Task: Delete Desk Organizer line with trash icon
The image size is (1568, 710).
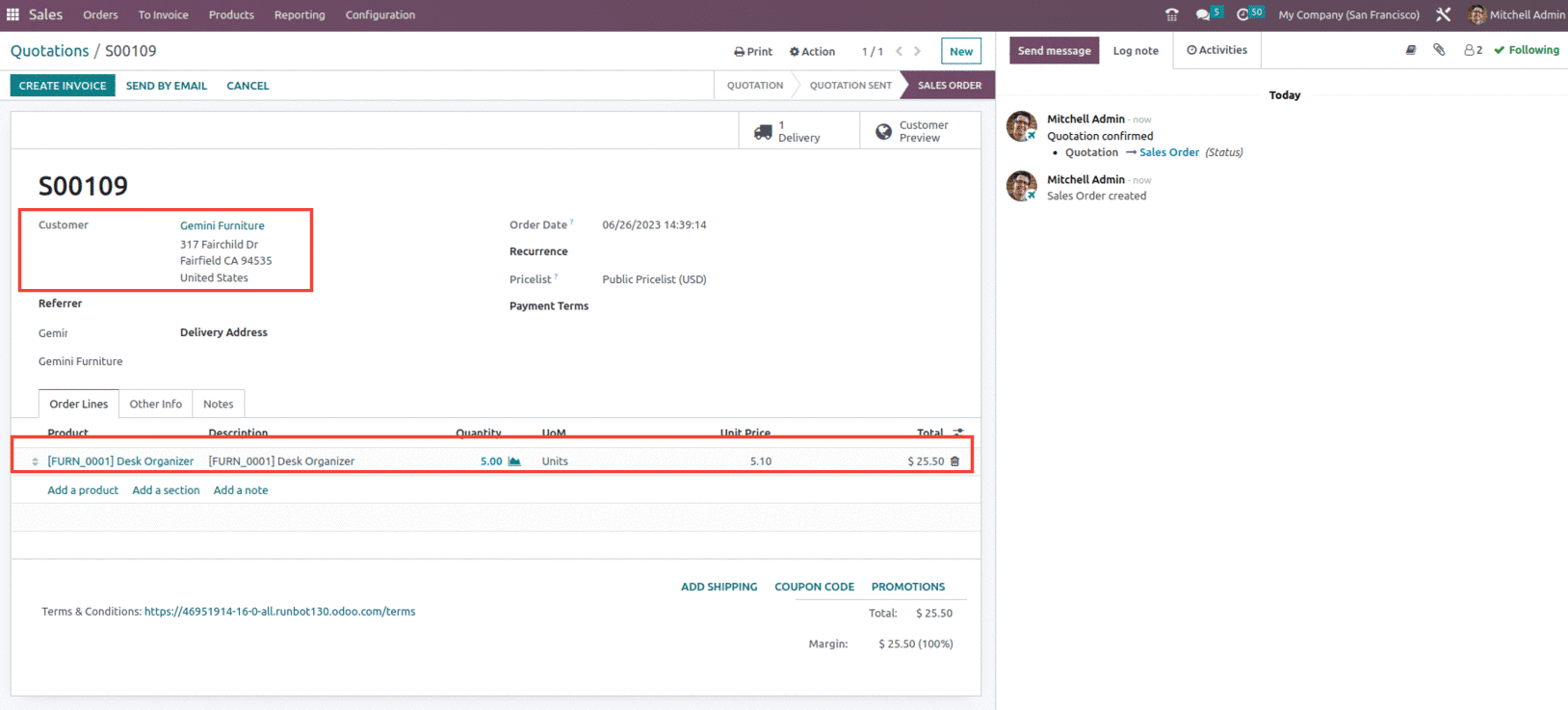Action: tap(954, 461)
